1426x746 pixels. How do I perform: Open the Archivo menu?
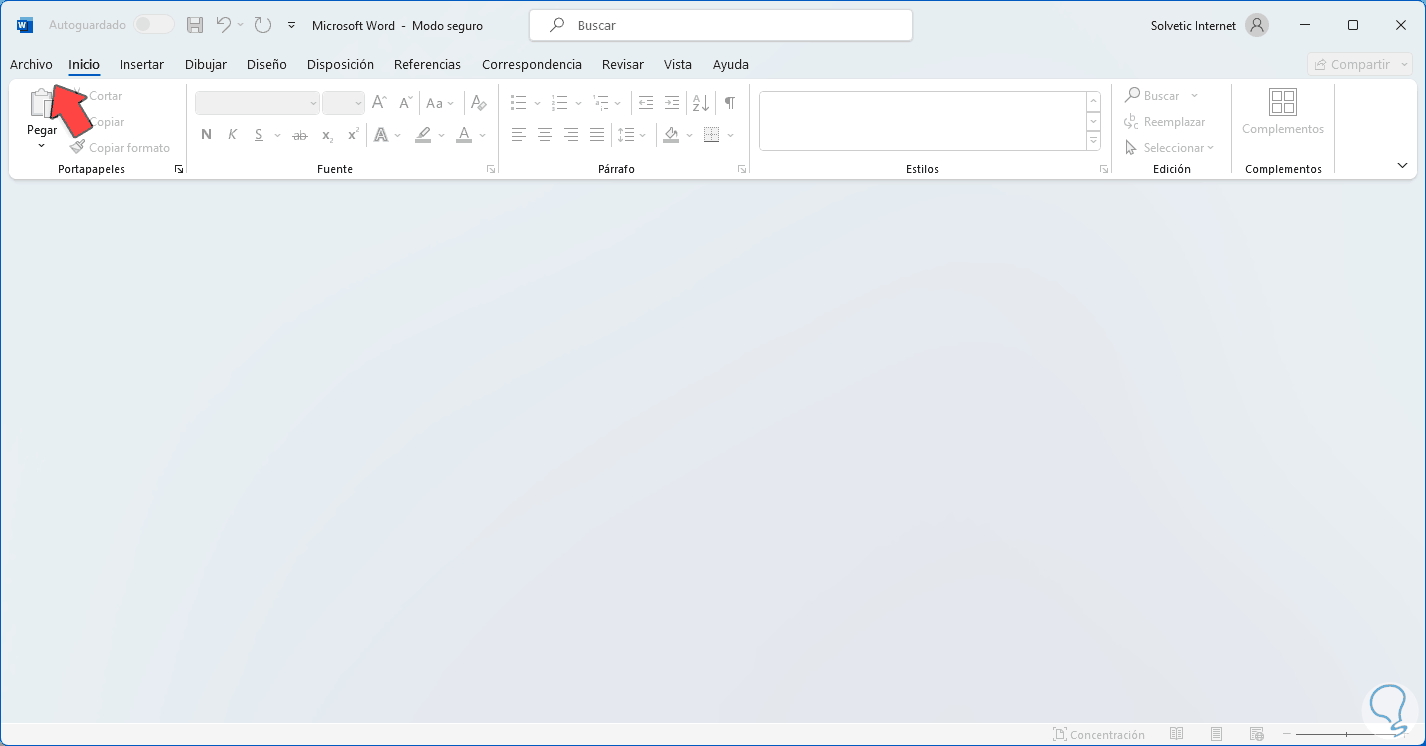31,64
